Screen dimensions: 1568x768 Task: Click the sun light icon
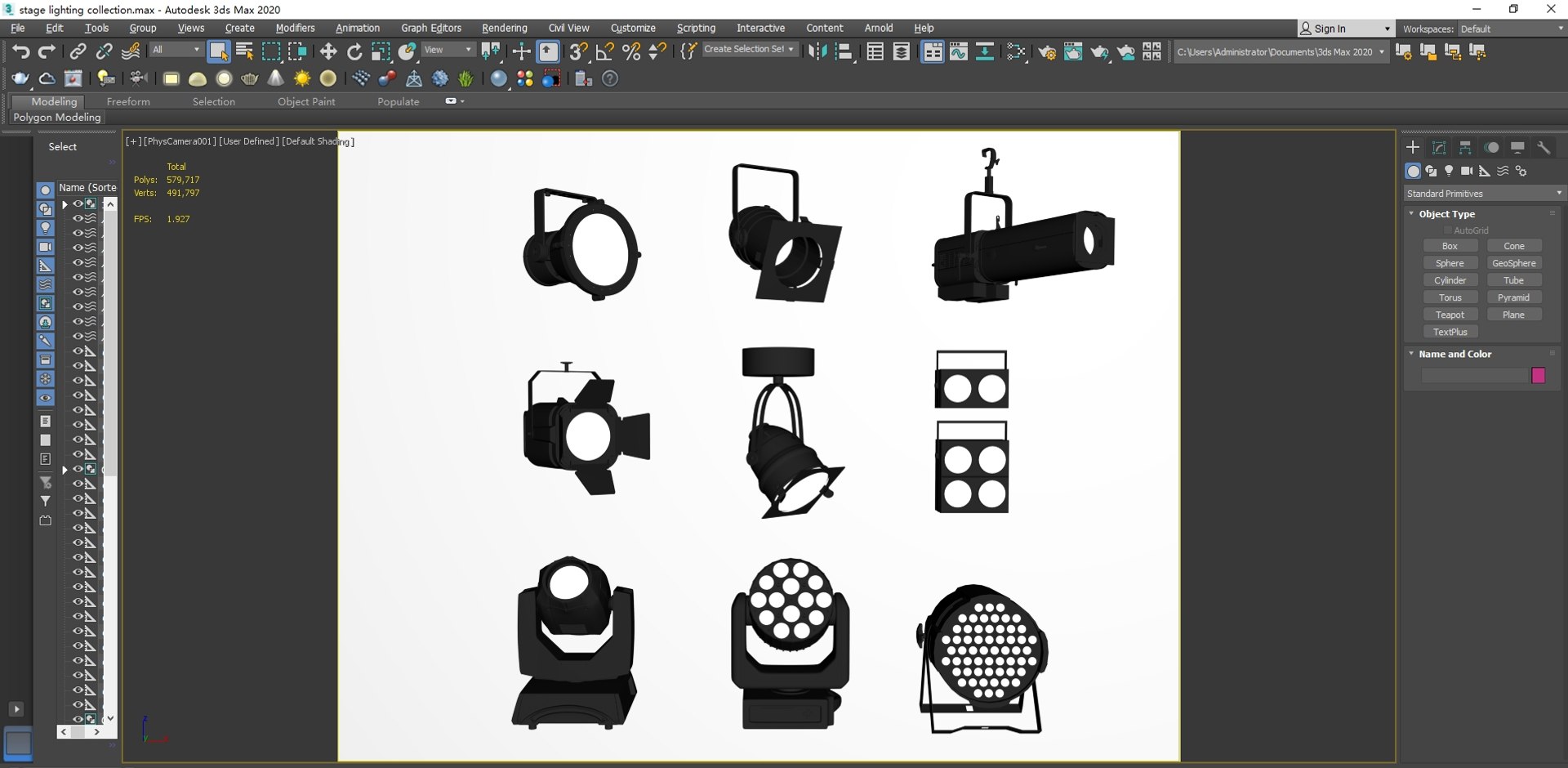point(302,78)
